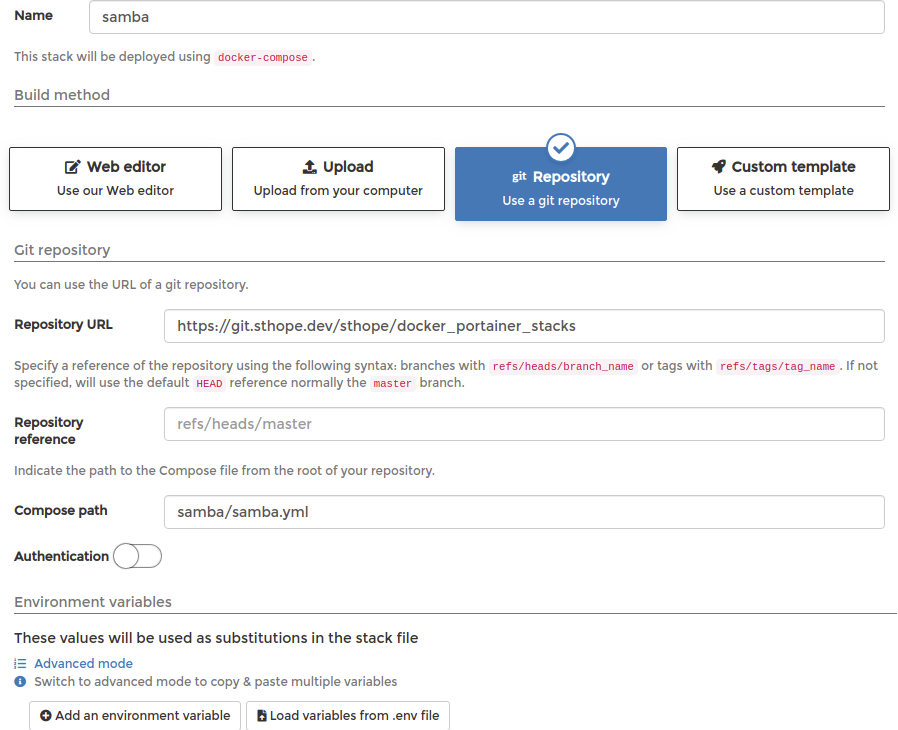Image resolution: width=898 pixels, height=730 pixels.
Task: Click the Custom template rocket icon
Action: 719,167
